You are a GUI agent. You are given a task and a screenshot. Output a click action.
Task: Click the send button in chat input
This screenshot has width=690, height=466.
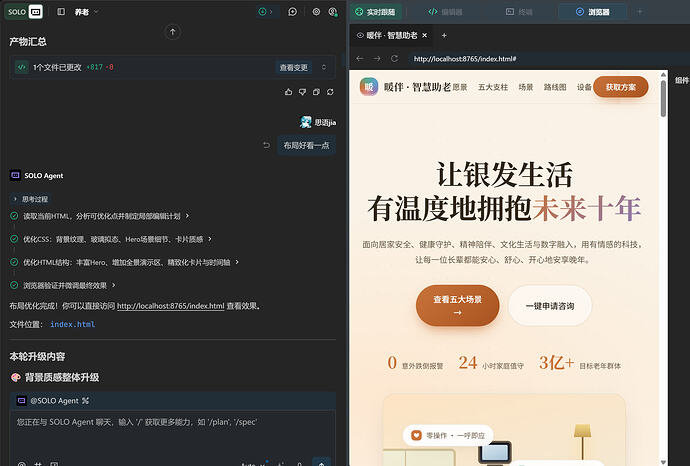tap(322, 462)
